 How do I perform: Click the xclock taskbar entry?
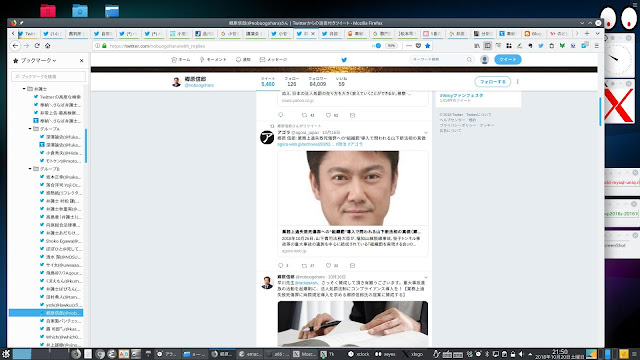point(359,354)
